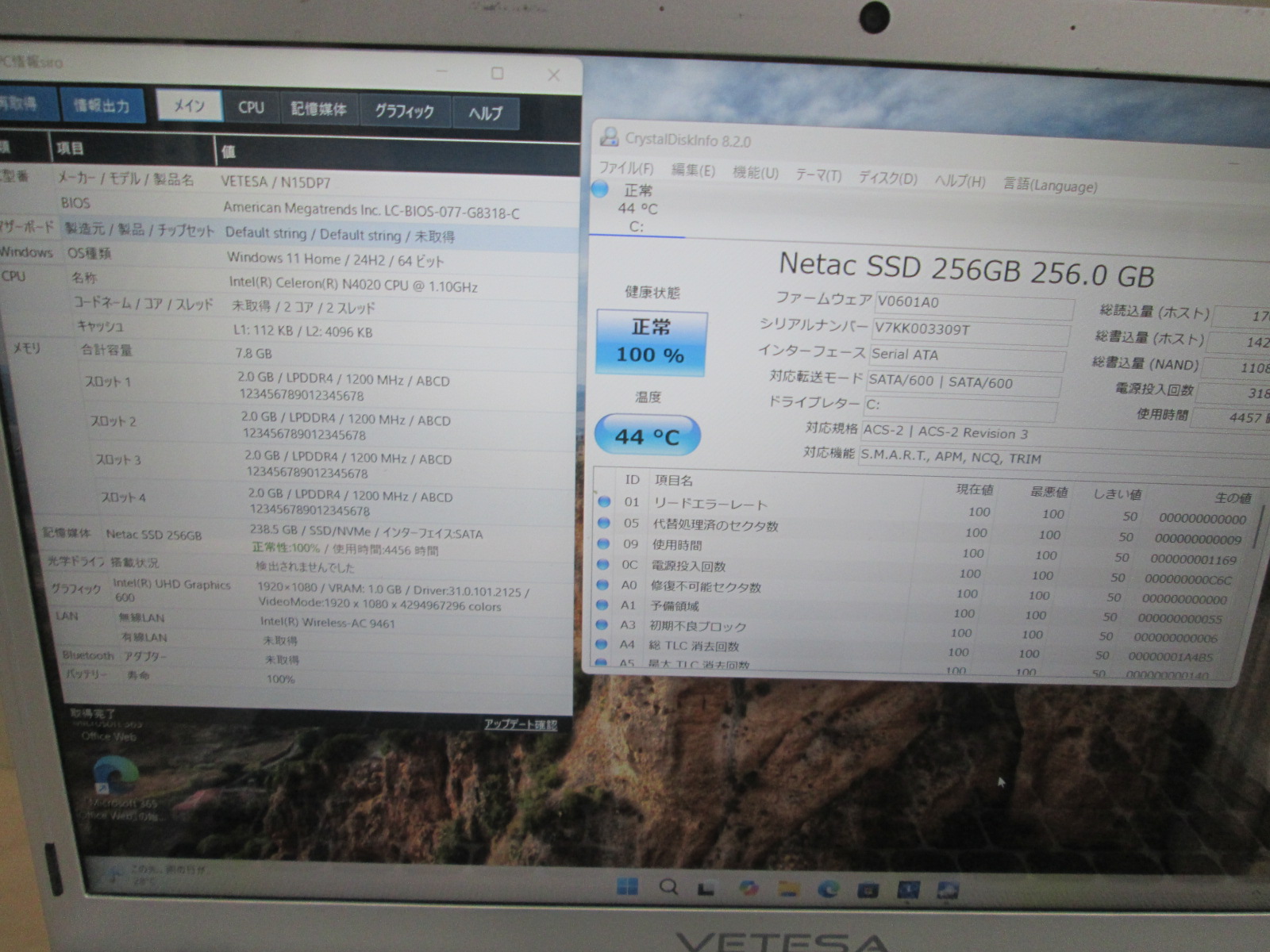Viewport: 1270px width, 952px height.
Task: Open the Windows Start menu
Action: (627, 885)
